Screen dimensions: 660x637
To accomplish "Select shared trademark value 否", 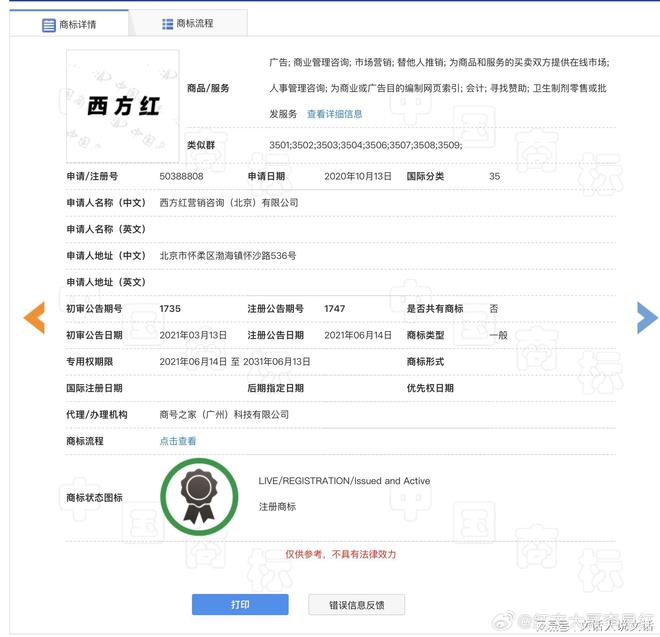I will [x=494, y=309].
